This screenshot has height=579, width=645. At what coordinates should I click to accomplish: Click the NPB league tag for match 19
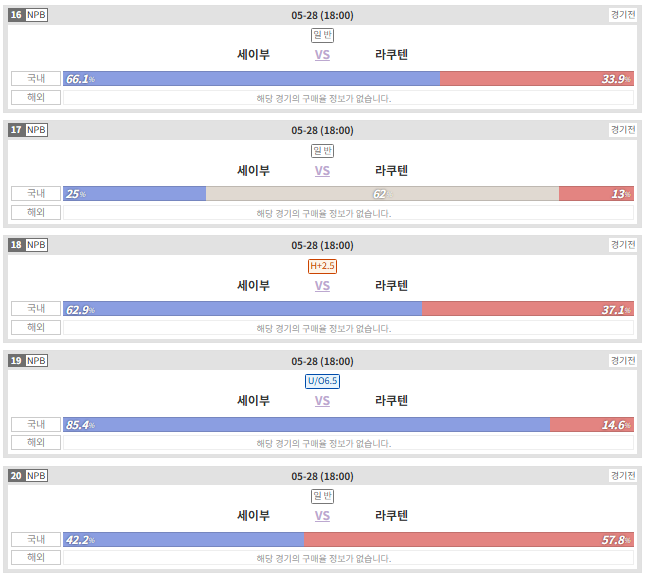pos(36,361)
